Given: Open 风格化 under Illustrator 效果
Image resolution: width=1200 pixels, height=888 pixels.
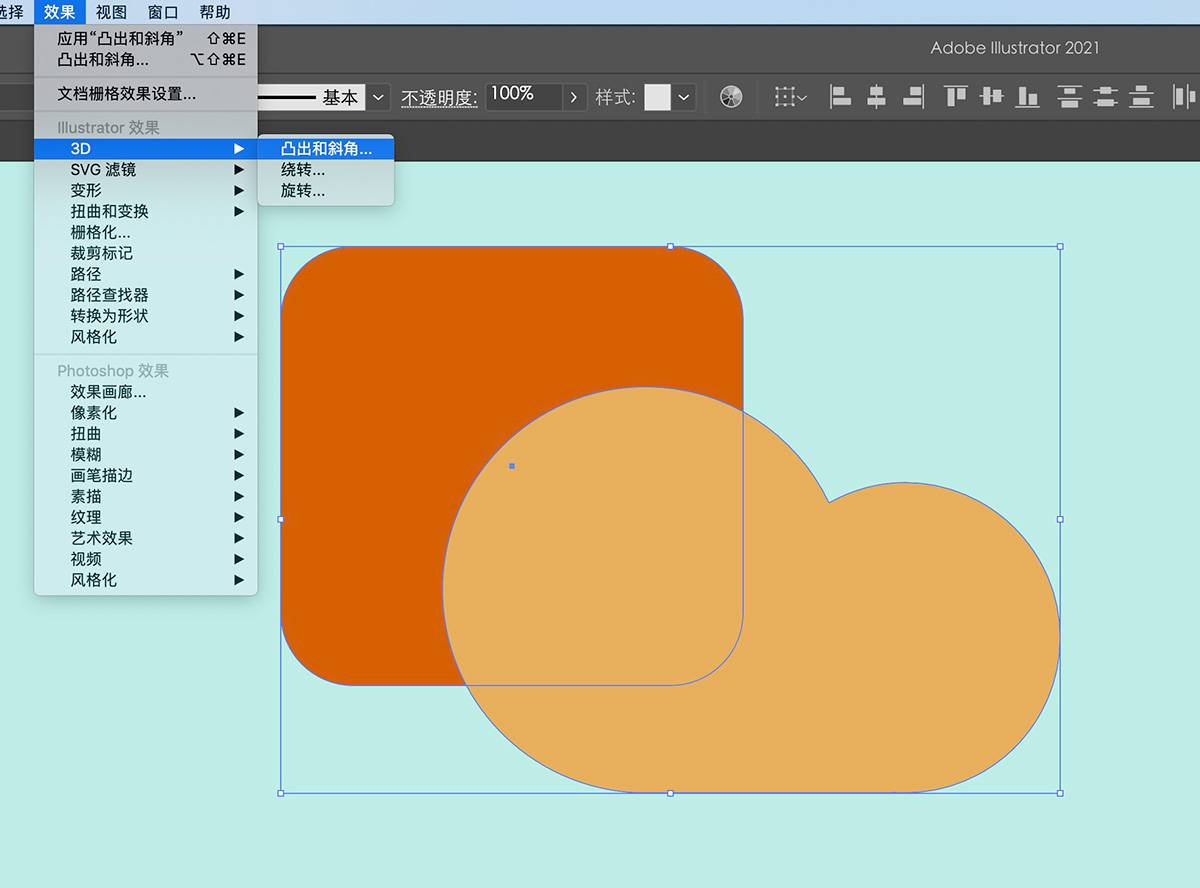Looking at the screenshot, I should click(x=146, y=337).
